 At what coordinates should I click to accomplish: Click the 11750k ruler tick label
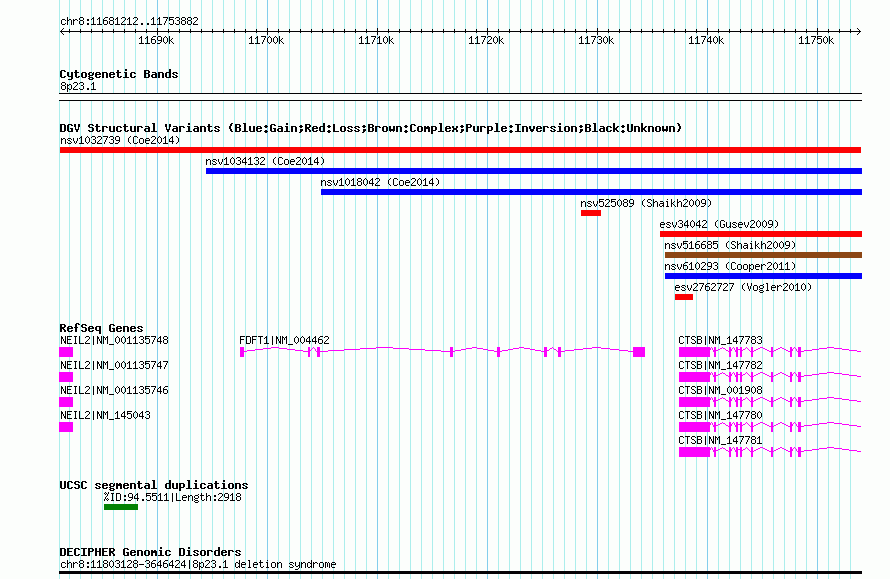[816, 40]
